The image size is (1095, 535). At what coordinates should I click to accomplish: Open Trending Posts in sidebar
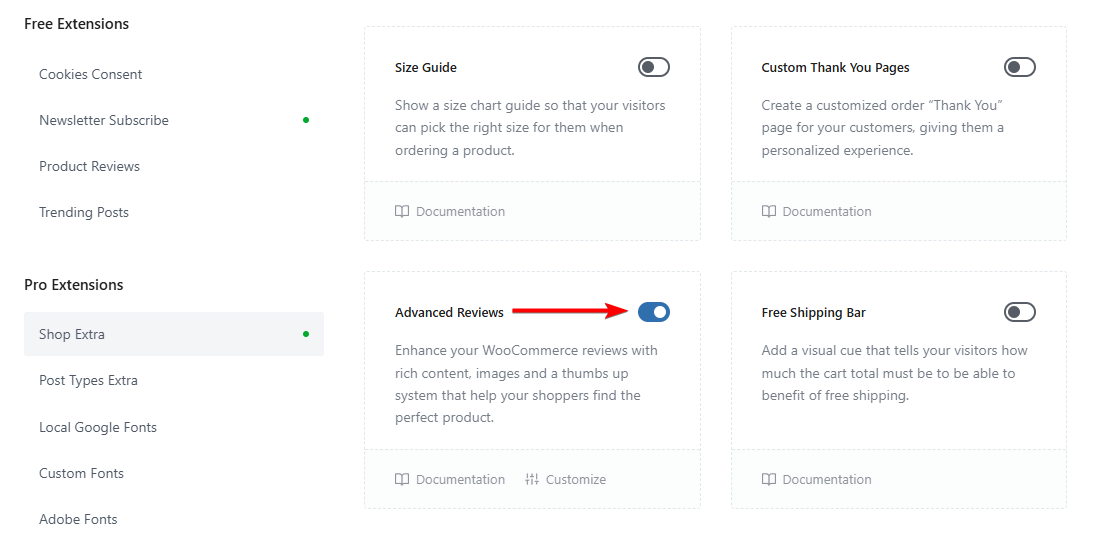(84, 212)
